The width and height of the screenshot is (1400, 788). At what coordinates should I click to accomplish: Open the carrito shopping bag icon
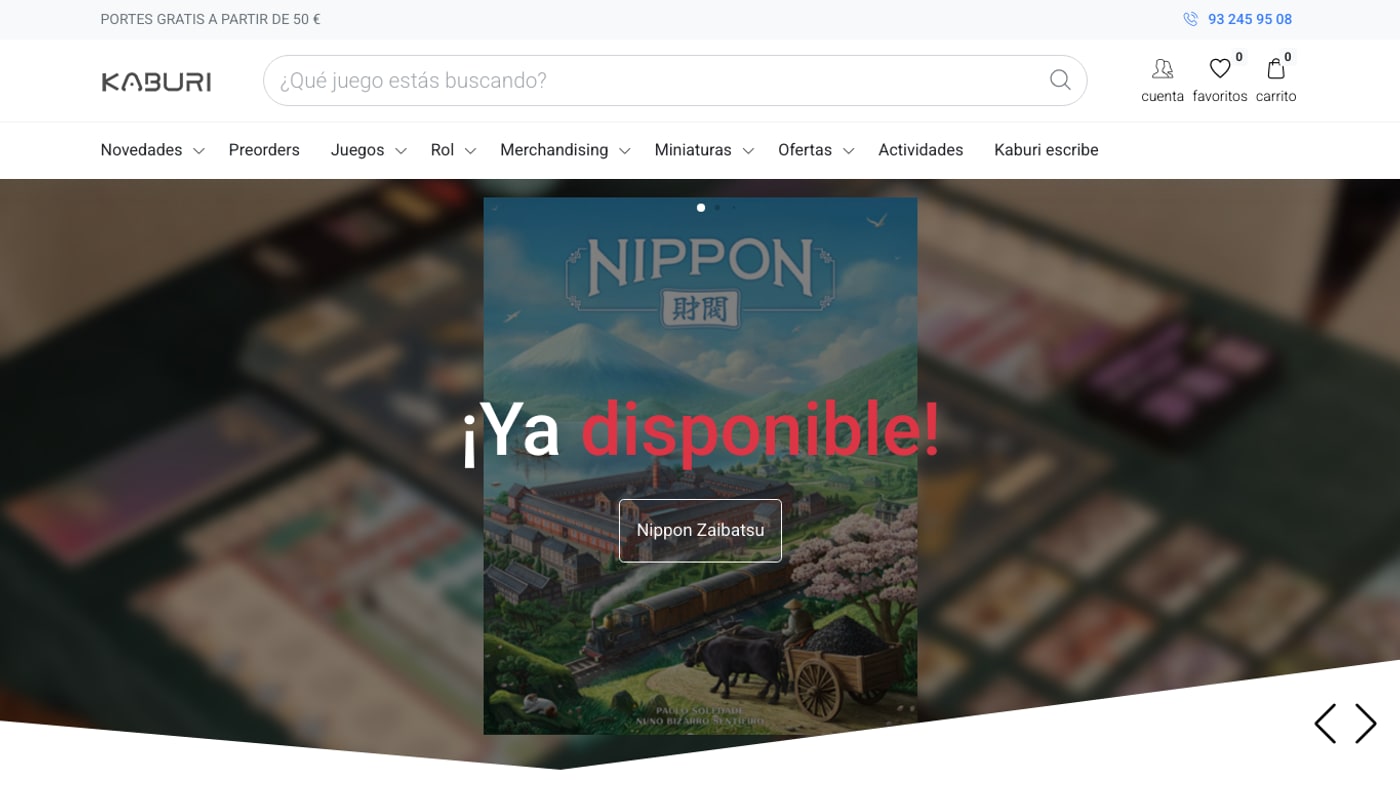(1276, 68)
